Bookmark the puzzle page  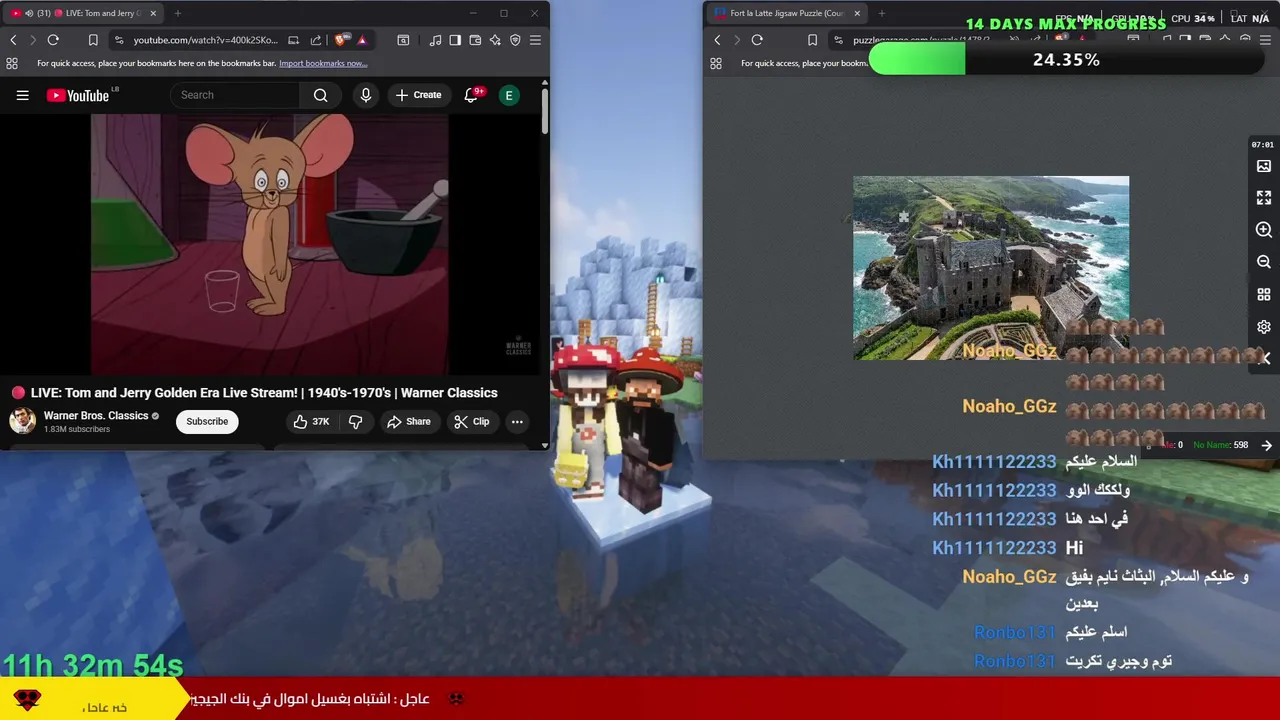pyautogui.click(x=812, y=40)
